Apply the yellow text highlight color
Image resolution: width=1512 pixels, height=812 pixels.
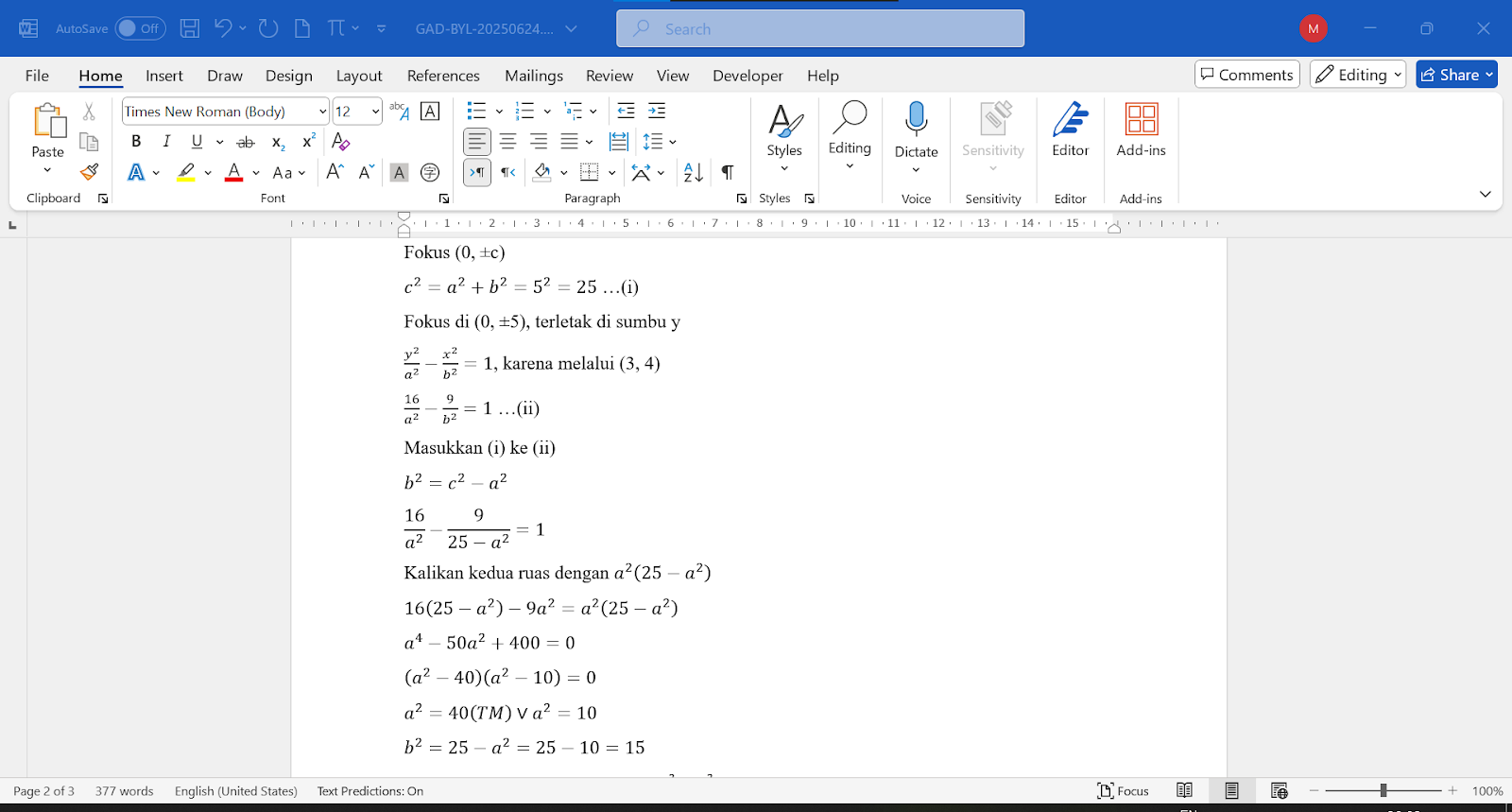186,172
